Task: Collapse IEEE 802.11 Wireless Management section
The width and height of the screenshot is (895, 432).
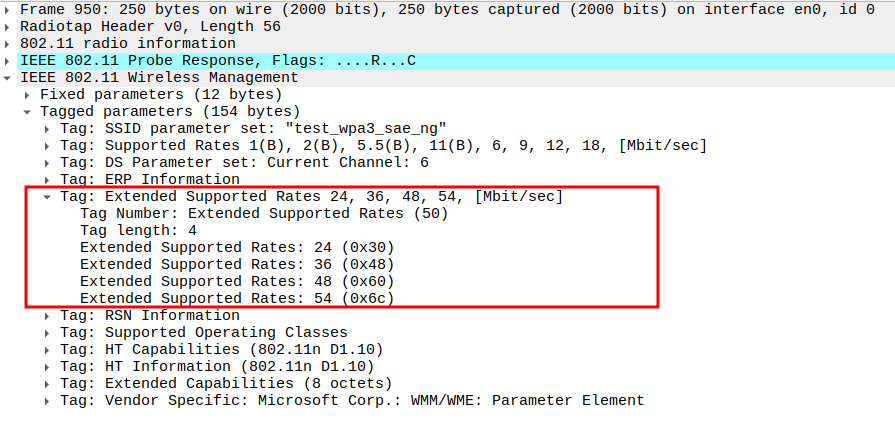Action: click(9, 78)
